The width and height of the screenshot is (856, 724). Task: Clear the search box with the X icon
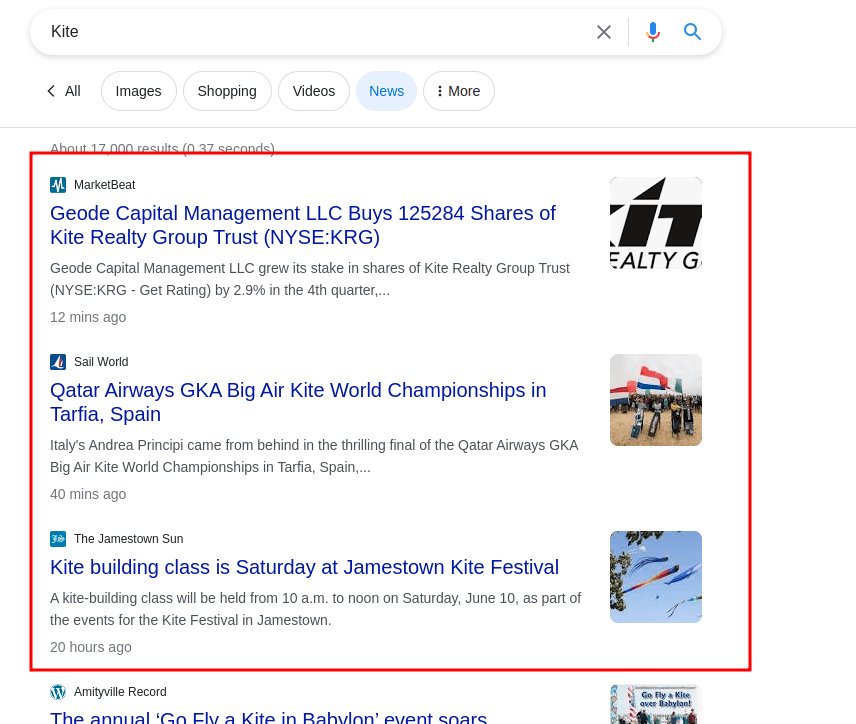(x=604, y=32)
